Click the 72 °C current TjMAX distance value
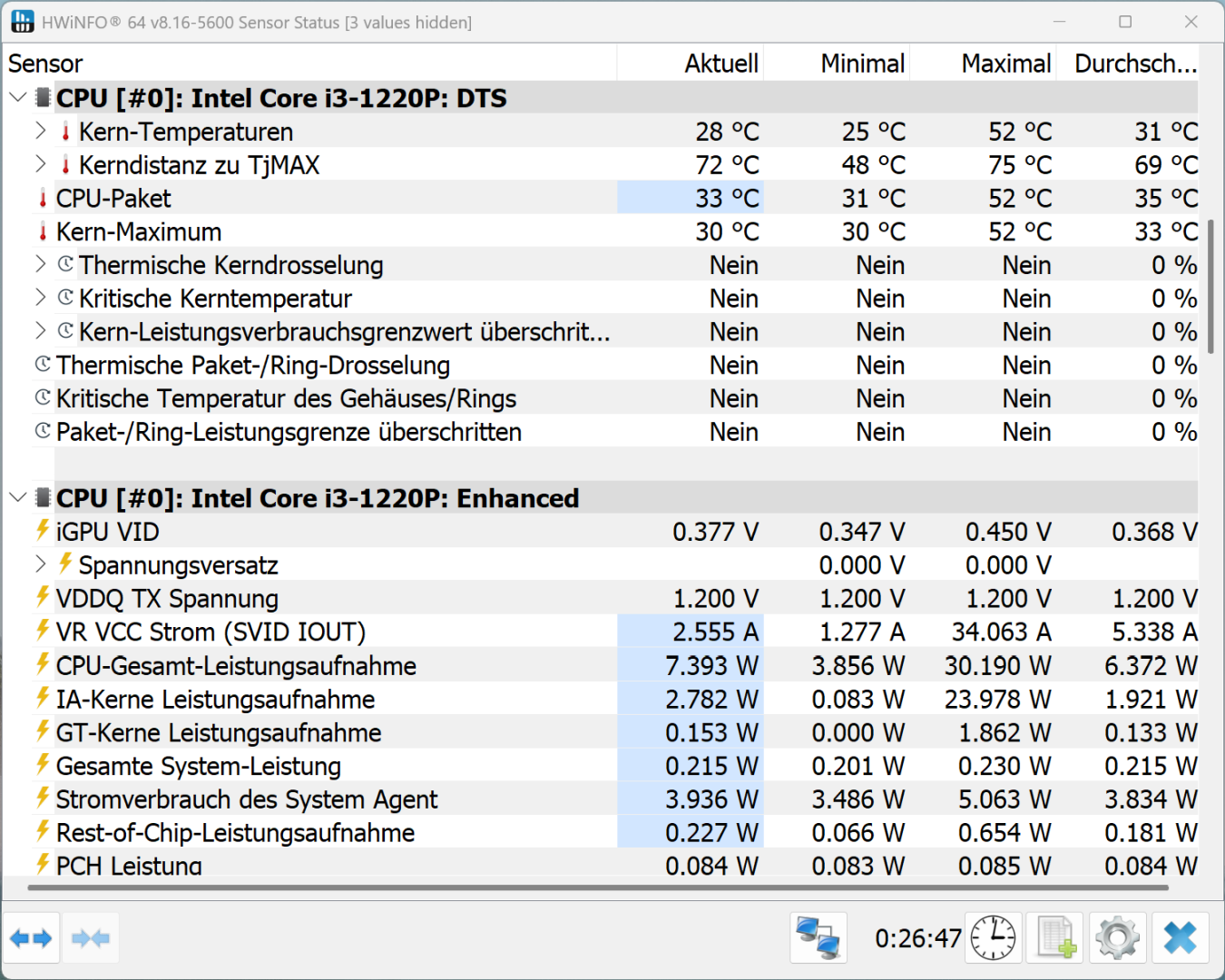Viewport: 1225px width, 980px height. (728, 165)
